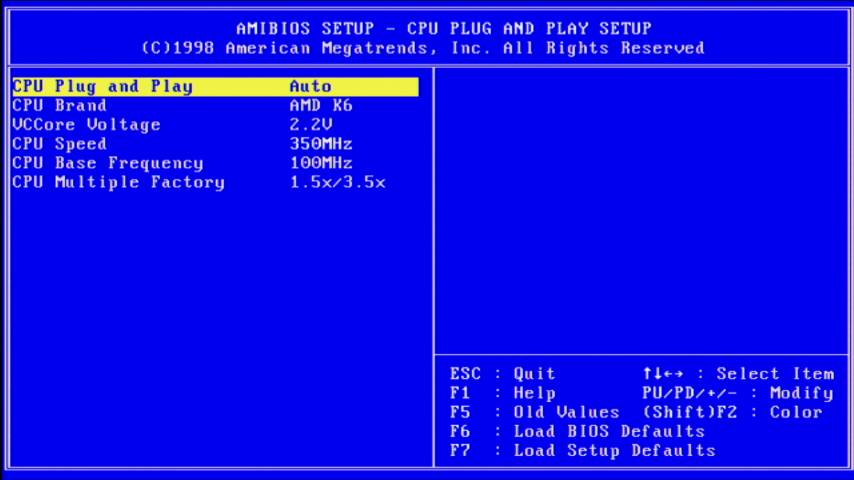The width and height of the screenshot is (854, 480).
Task: Click the F5 Old Values hint
Action: (534, 412)
